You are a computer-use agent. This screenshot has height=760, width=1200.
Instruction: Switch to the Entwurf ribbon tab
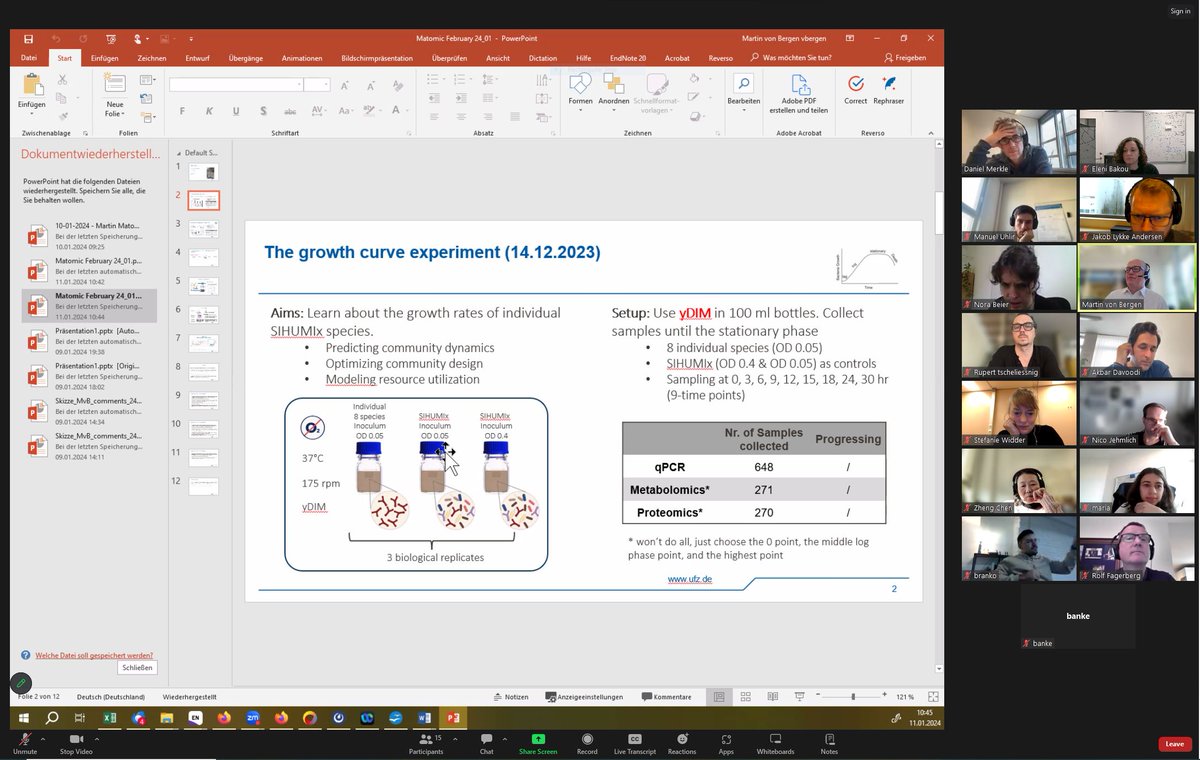pyautogui.click(x=197, y=58)
